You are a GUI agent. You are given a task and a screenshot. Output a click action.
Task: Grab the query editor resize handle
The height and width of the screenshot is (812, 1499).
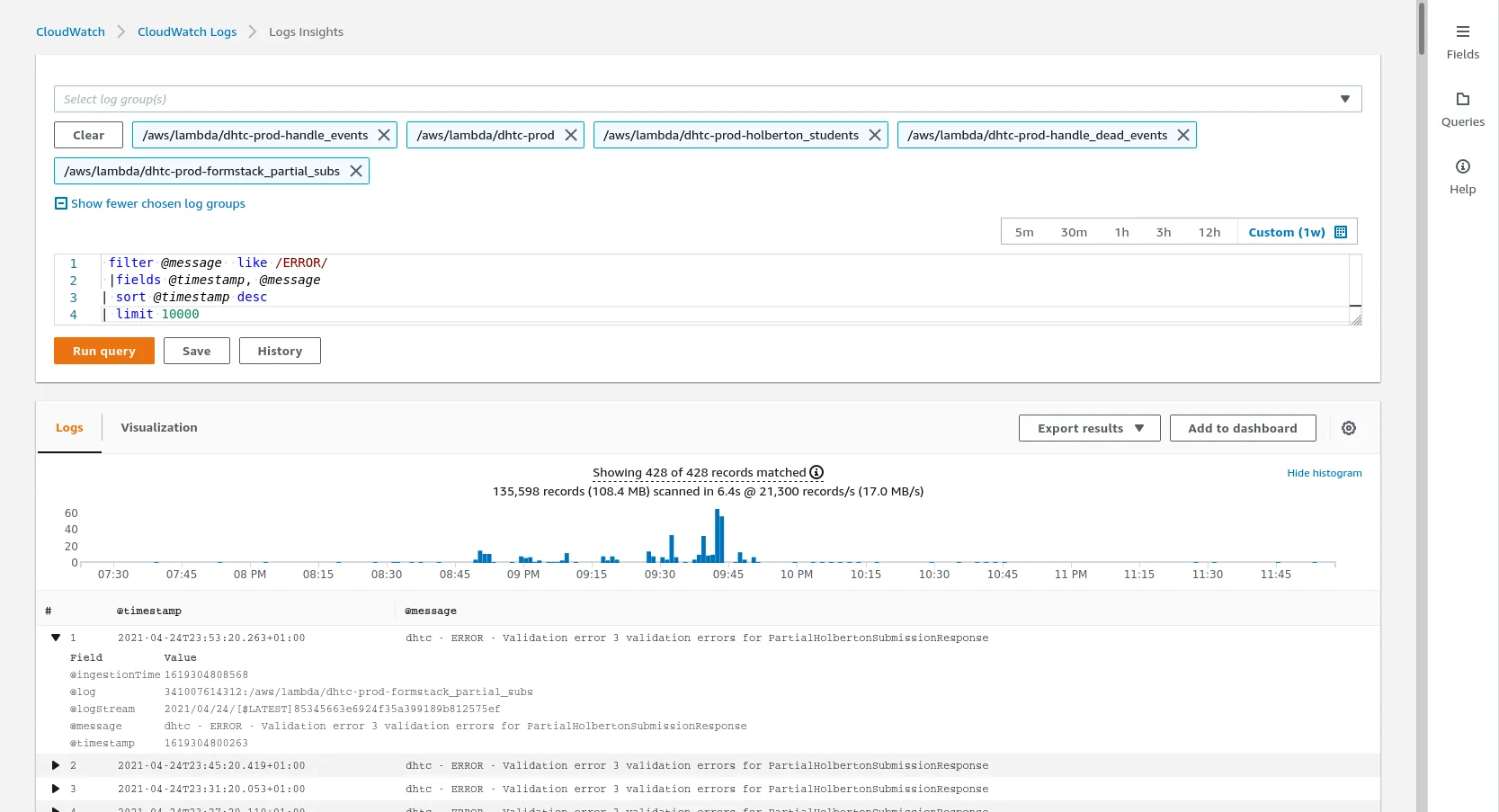pyautogui.click(x=1356, y=318)
